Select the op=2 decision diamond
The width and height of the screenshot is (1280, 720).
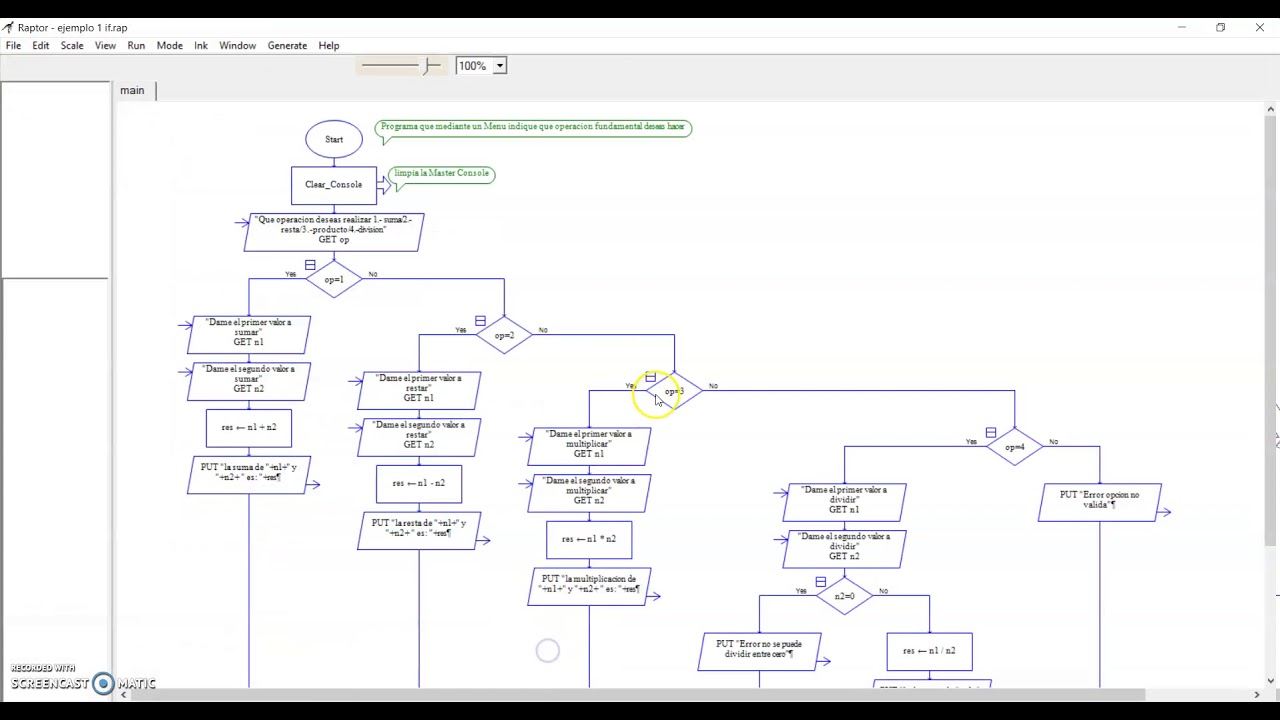[504, 335]
